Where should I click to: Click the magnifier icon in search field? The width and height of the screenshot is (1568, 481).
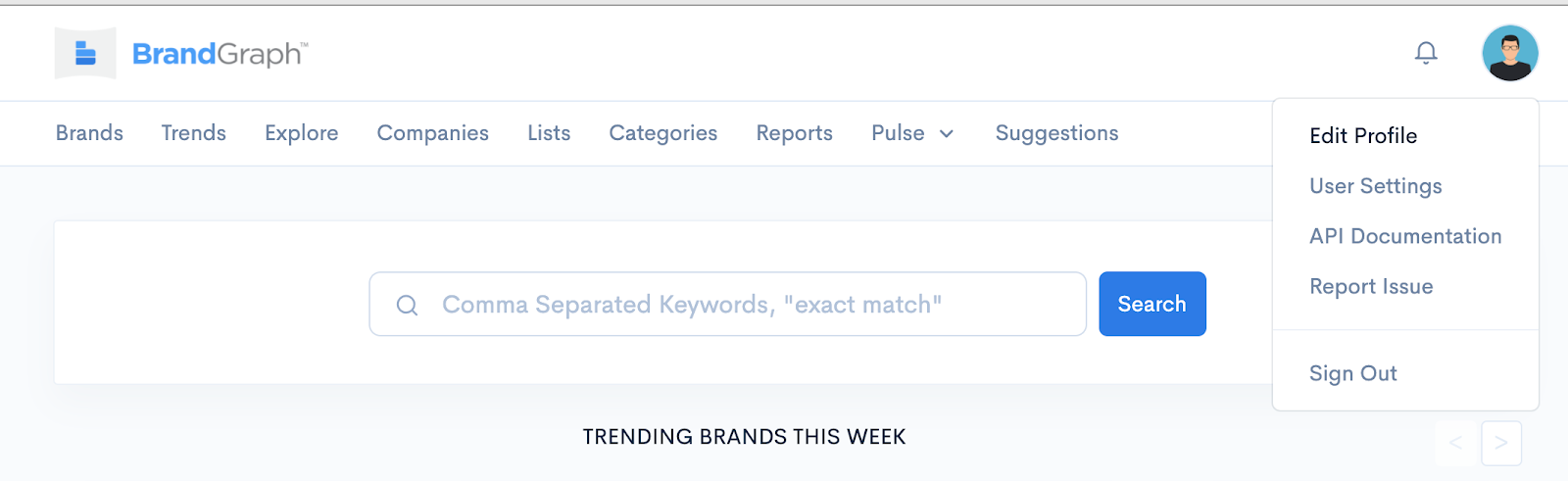[407, 306]
